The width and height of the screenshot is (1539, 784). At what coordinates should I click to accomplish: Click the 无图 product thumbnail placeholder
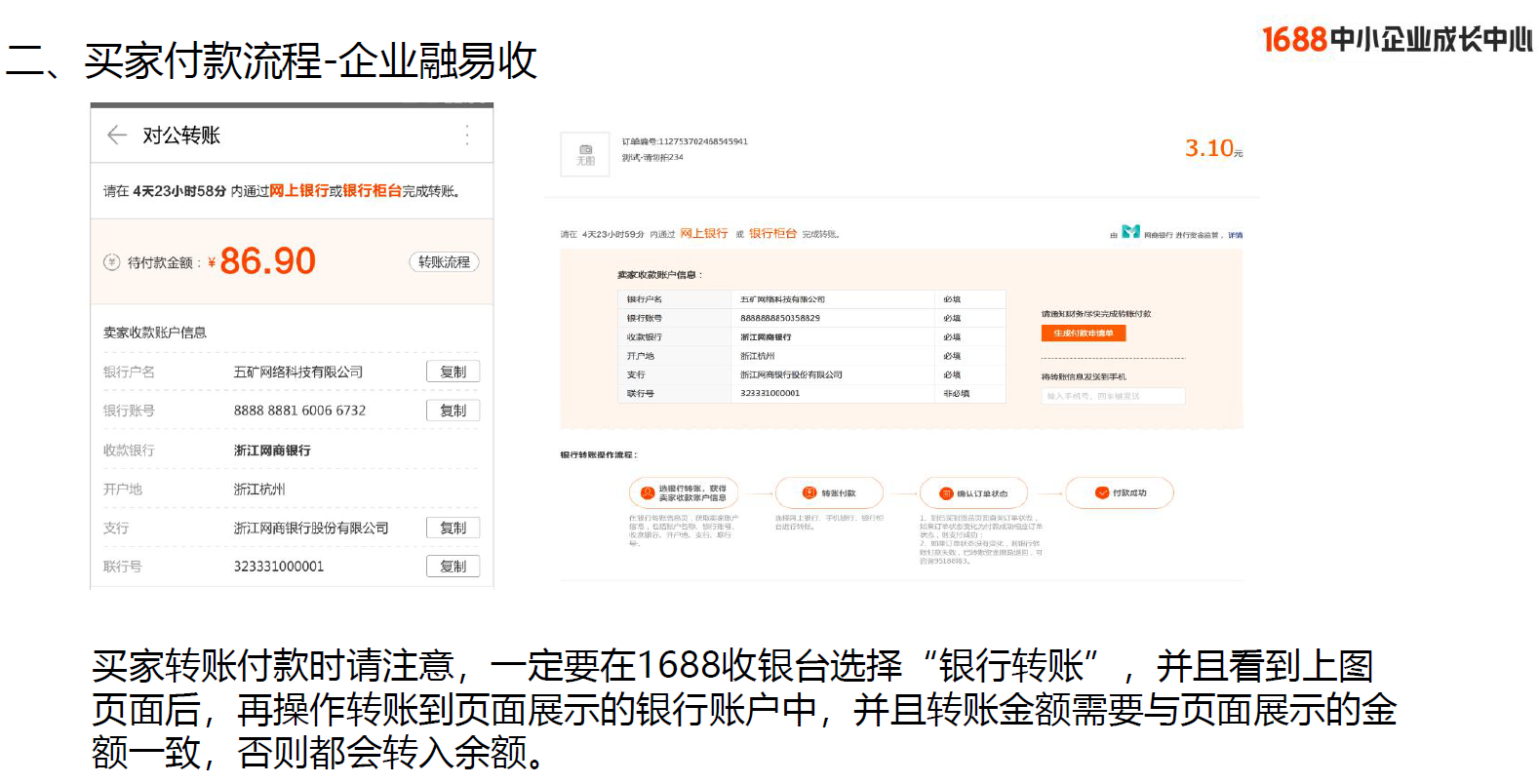[x=585, y=155]
